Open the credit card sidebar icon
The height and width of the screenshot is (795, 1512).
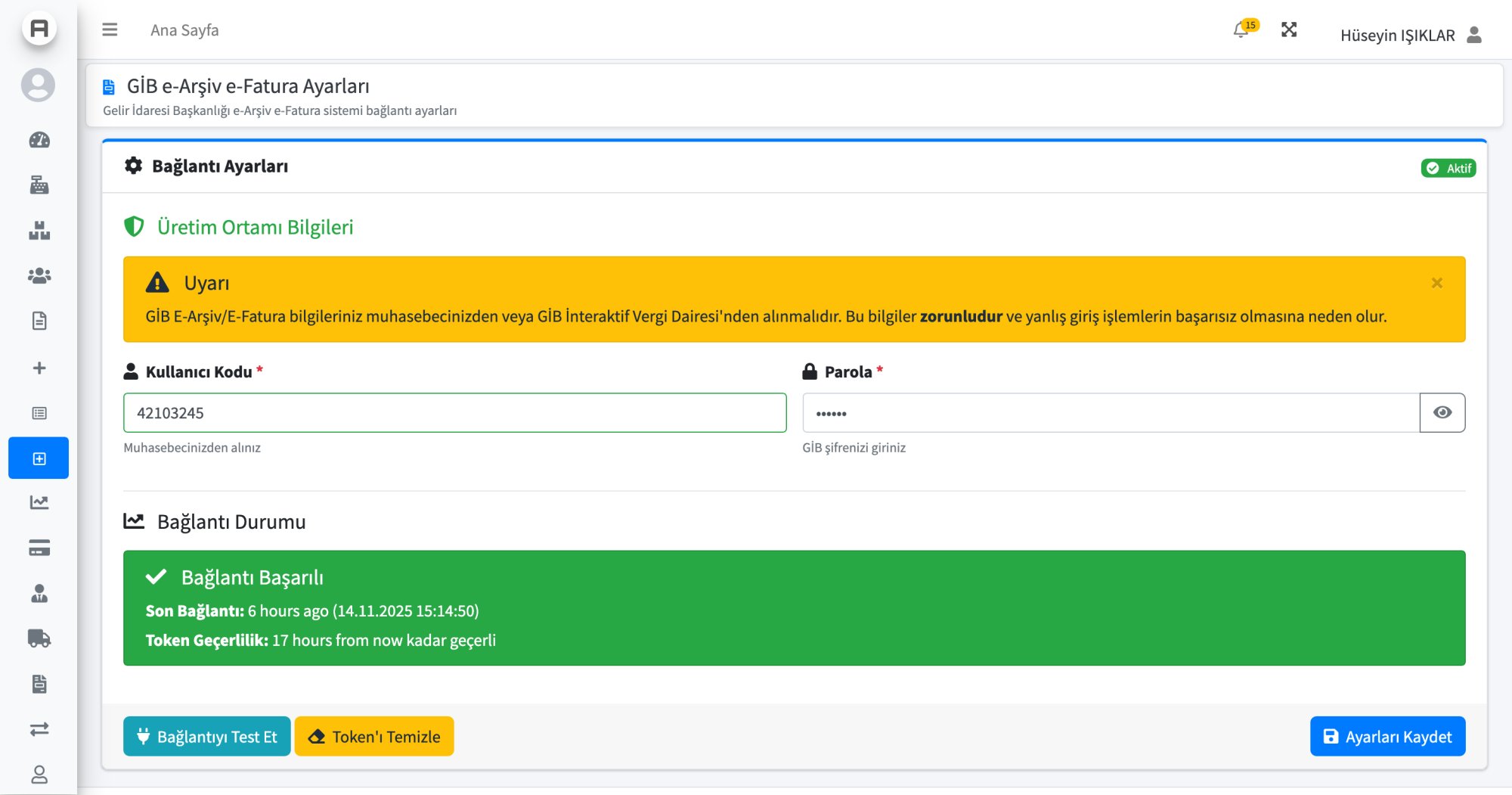(x=39, y=548)
